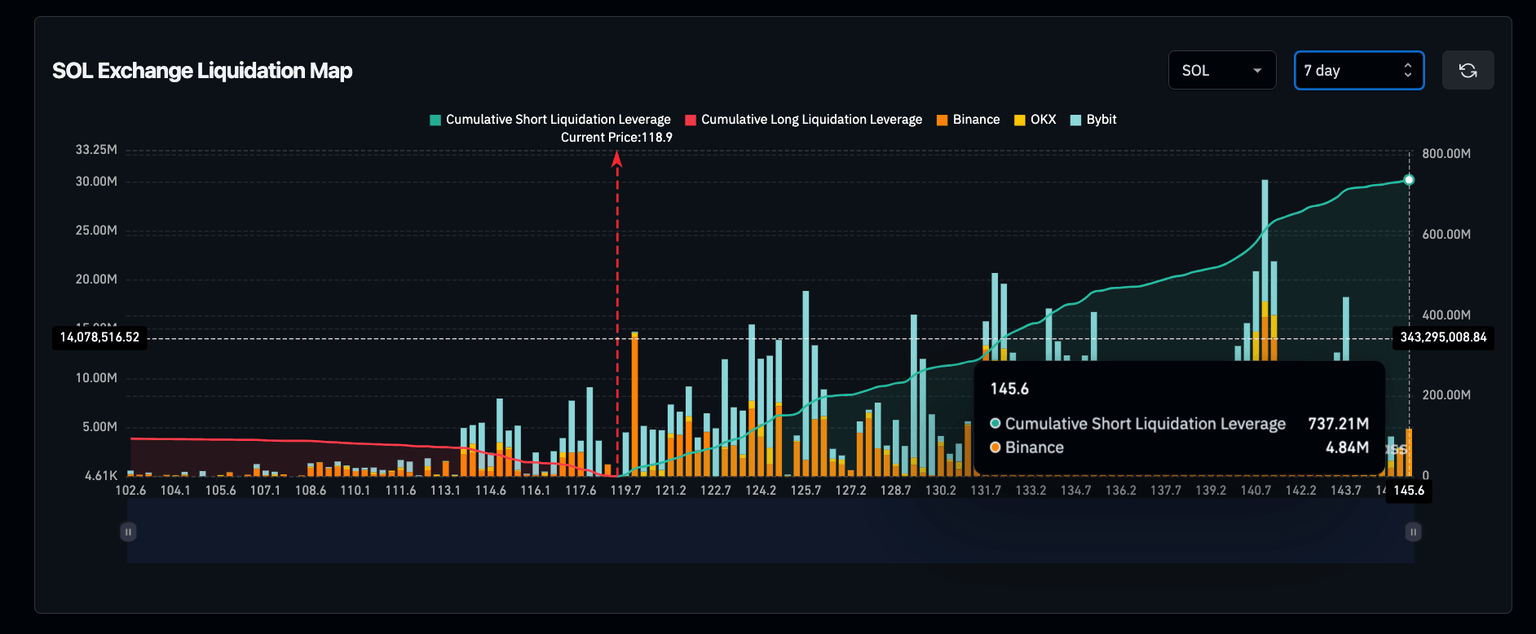Toggle Cumulative Short Liquidation Leverage legend
The width and height of the screenshot is (1536, 634).
point(550,119)
